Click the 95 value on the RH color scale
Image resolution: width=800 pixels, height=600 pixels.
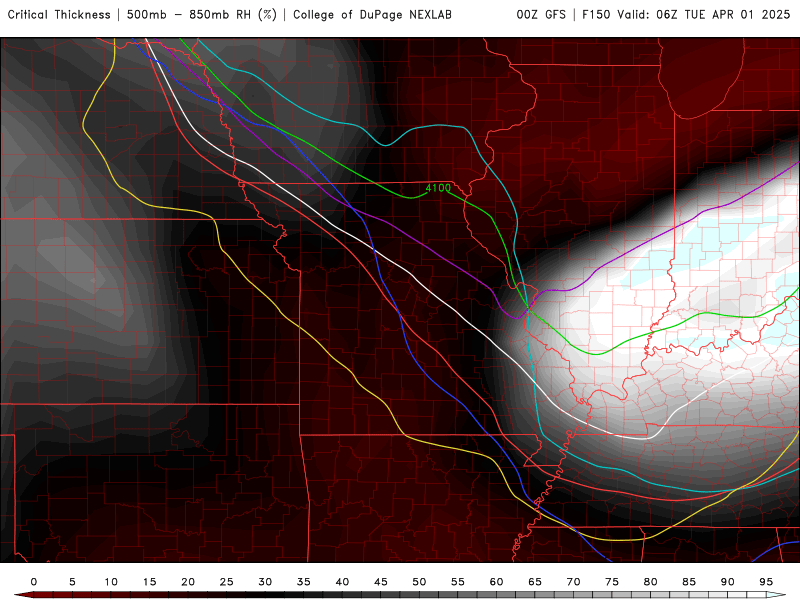click(766, 582)
